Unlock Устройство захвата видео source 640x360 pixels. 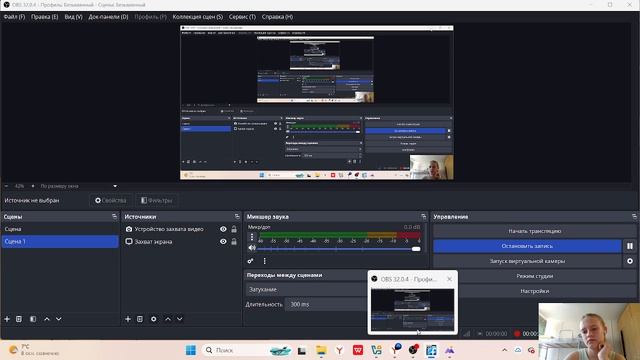tap(234, 229)
